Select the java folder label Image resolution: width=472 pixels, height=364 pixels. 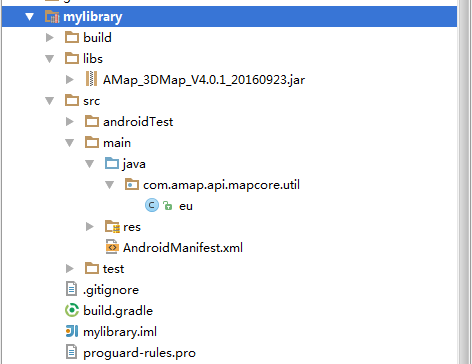(x=134, y=164)
